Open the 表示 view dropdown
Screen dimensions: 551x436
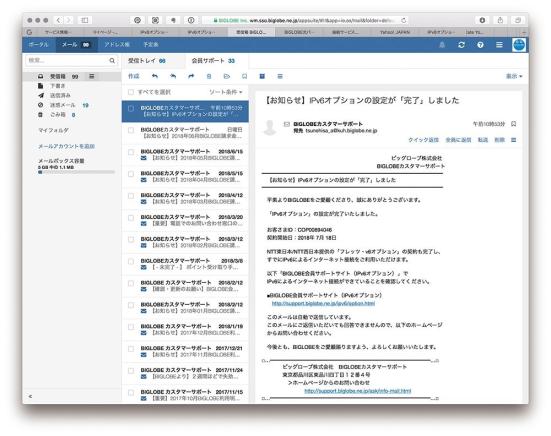(514, 76)
